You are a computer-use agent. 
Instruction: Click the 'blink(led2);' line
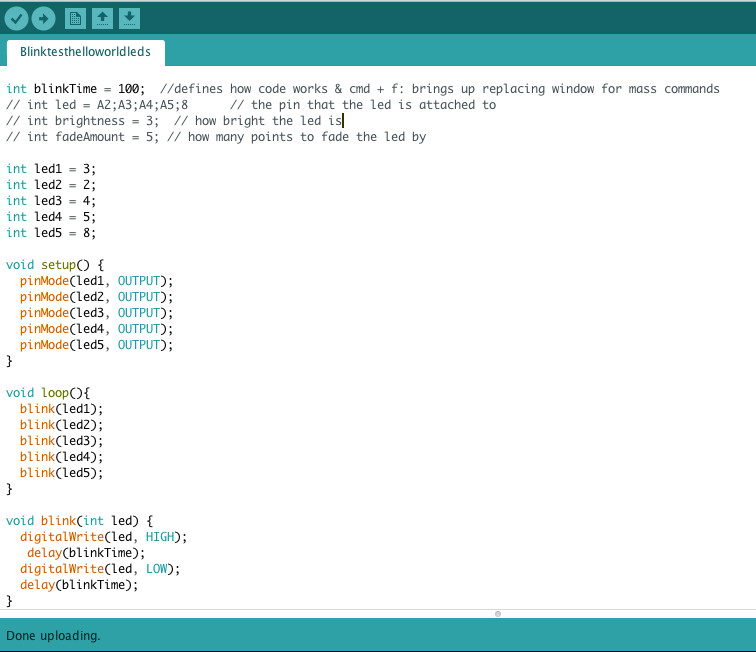point(61,425)
